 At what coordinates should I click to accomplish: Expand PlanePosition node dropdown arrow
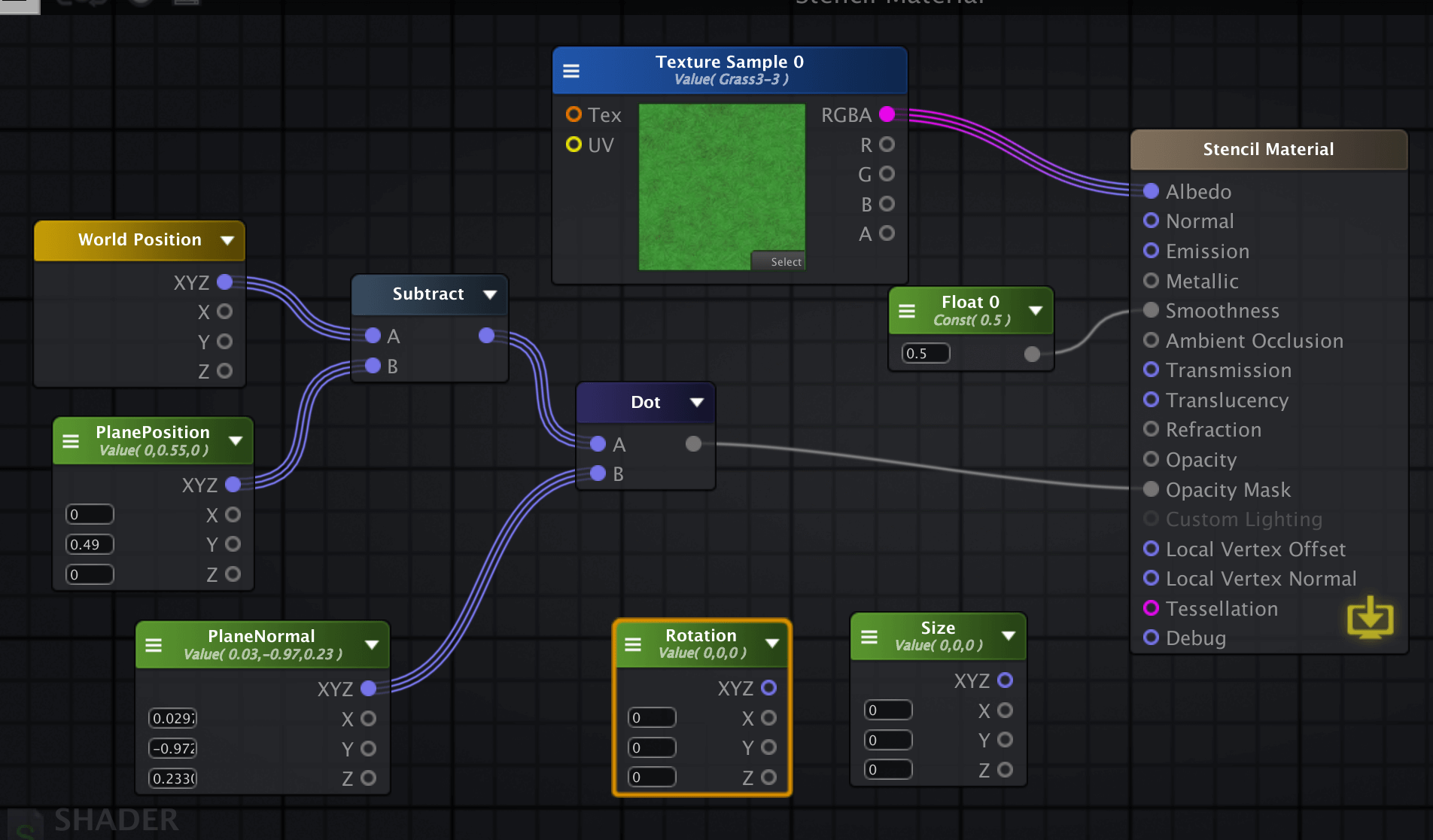[236, 440]
